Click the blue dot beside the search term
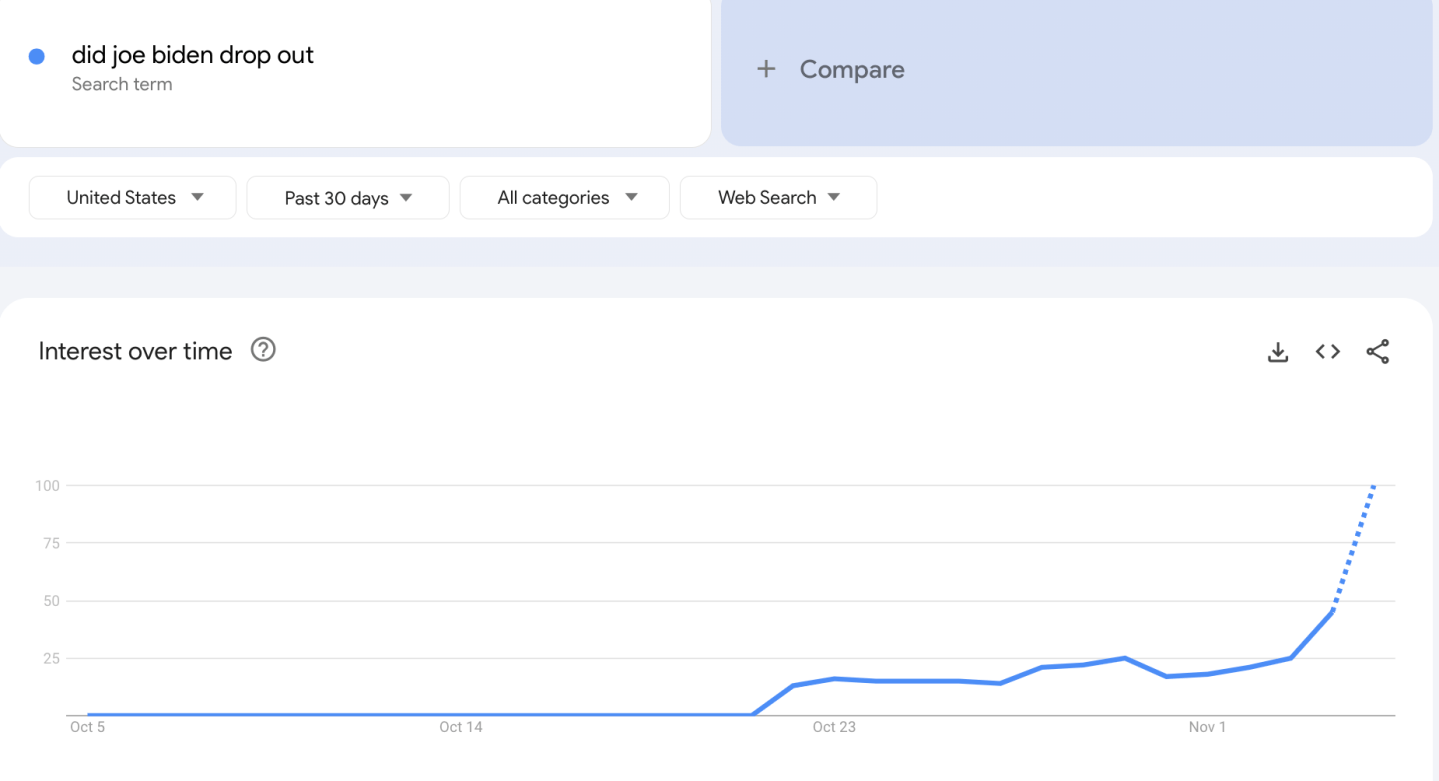 point(37,57)
